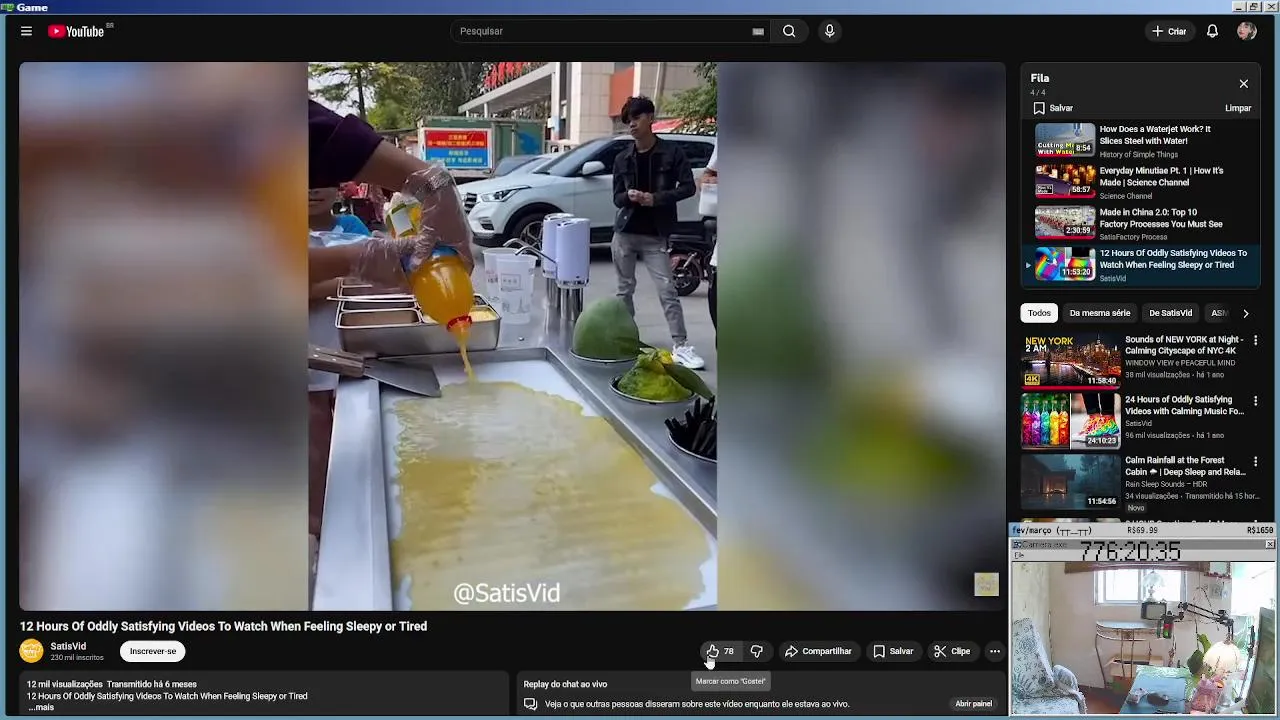This screenshot has width=1280, height=720.
Task: Dislike the video with thumbs down
Action: coord(756,651)
